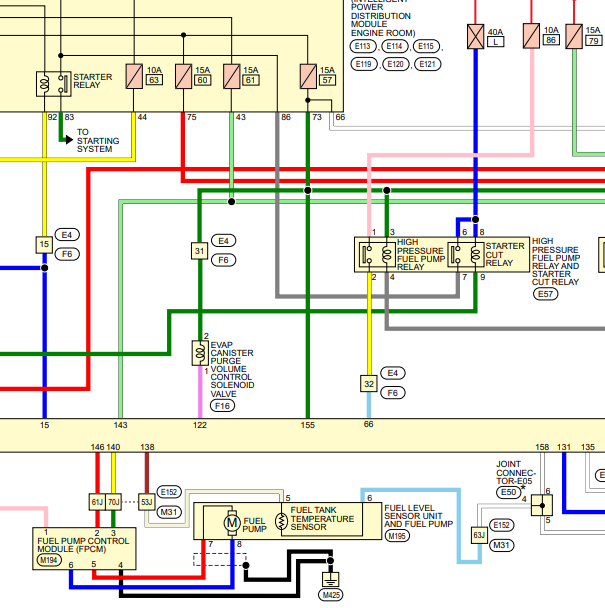The height and width of the screenshot is (608, 605).
Task: Click the fuel pump motor M symbol
Action: (x=232, y=523)
